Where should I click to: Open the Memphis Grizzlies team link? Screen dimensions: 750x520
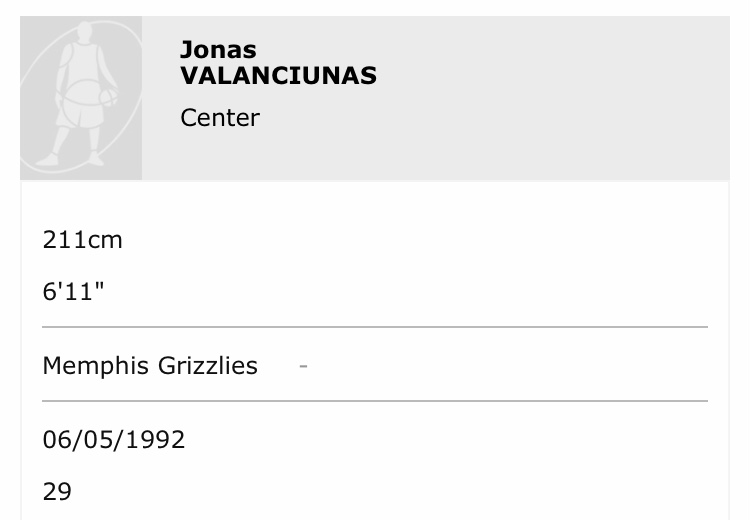tap(150, 366)
